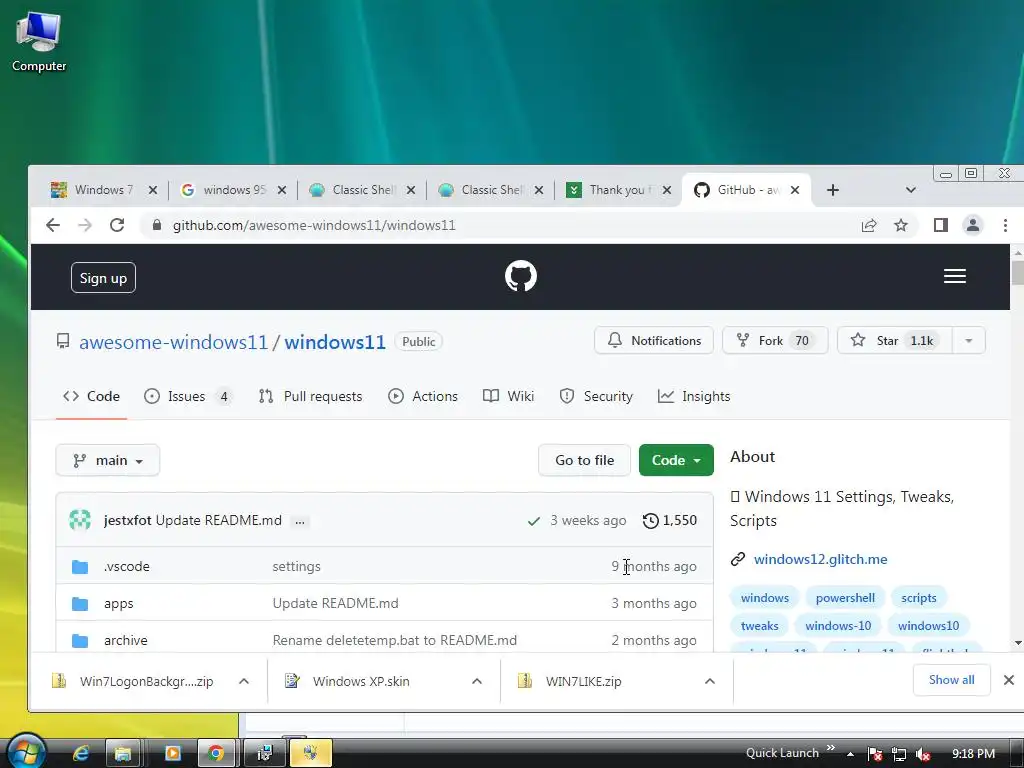Share this page via share icon

(x=869, y=225)
